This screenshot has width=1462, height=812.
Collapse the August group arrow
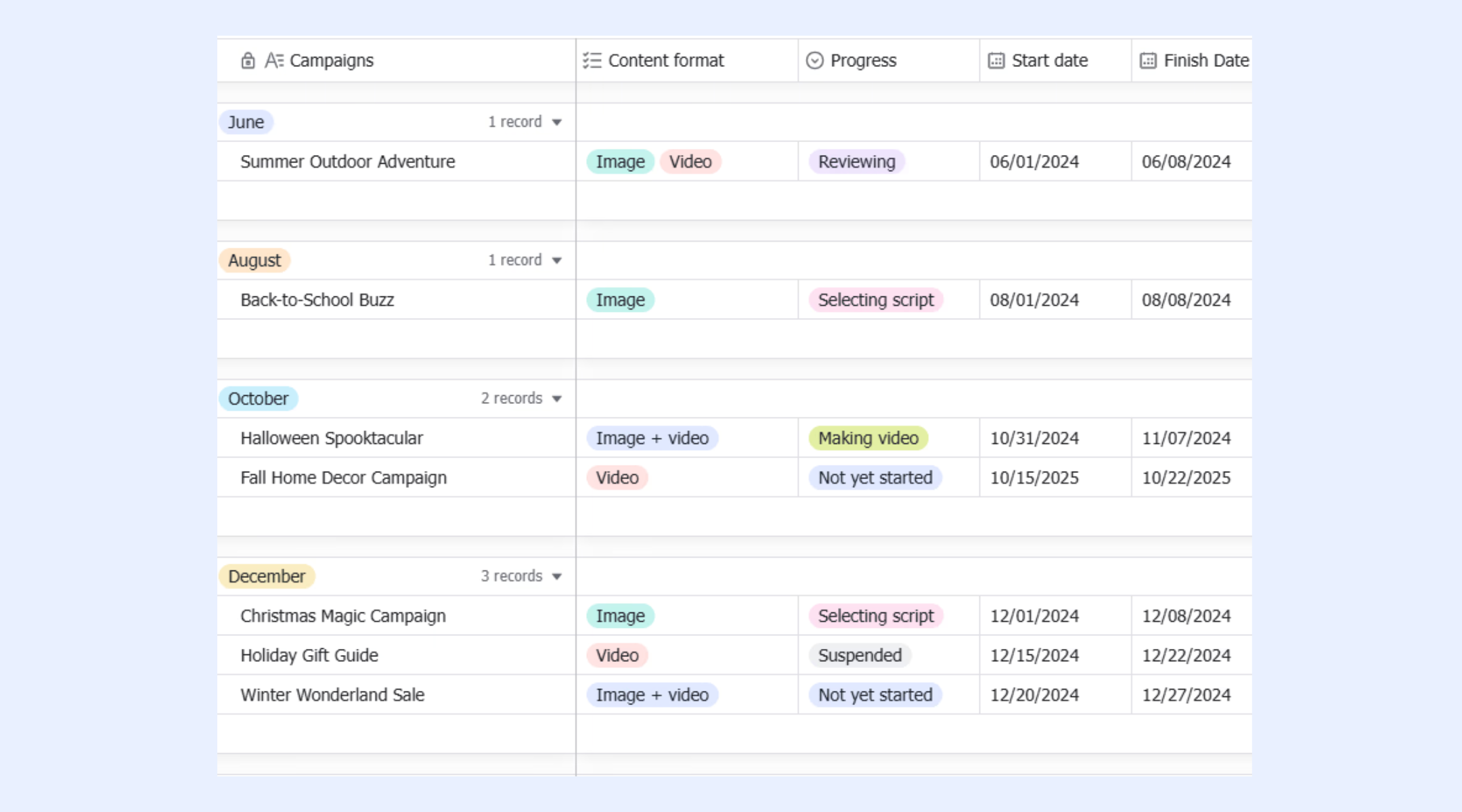click(557, 261)
